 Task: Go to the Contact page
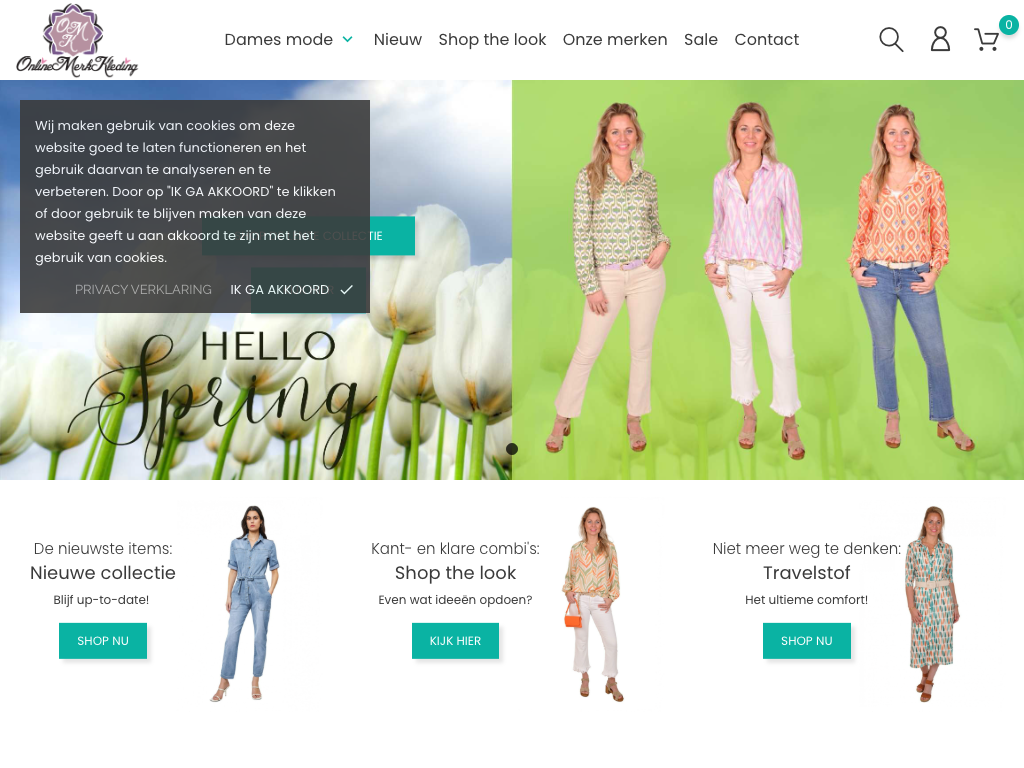point(766,40)
